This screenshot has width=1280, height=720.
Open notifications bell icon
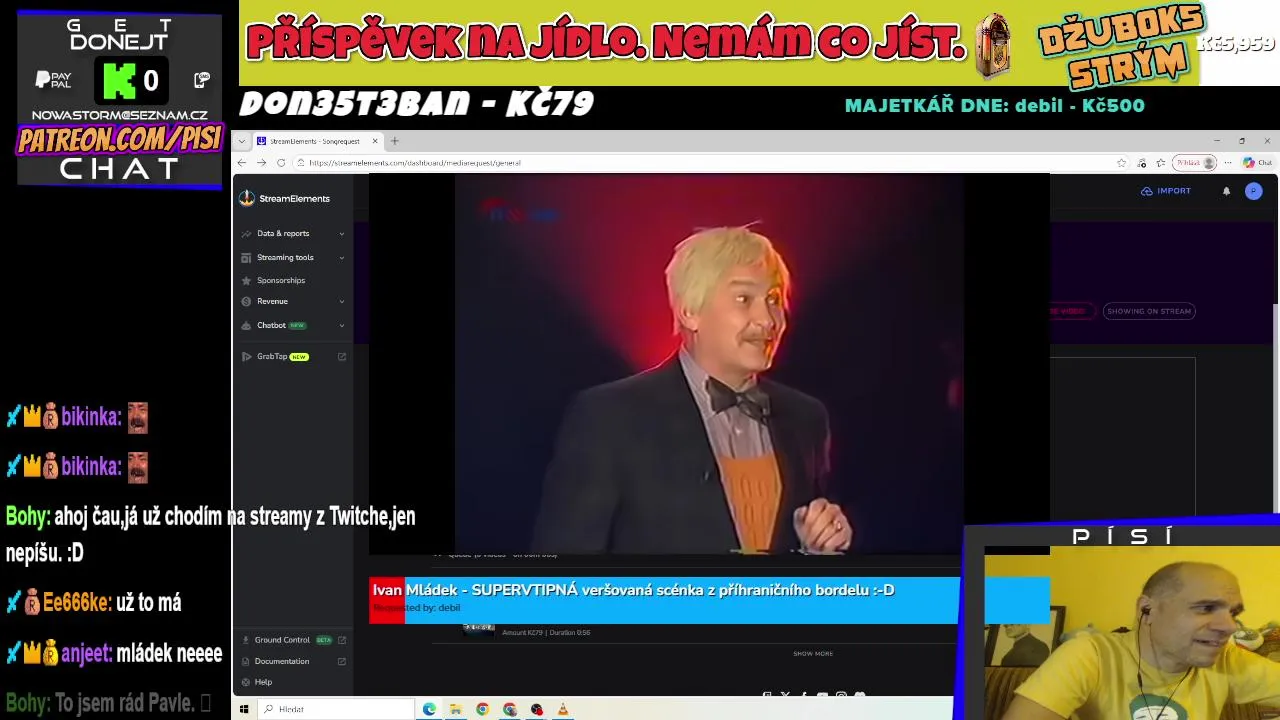1226,191
